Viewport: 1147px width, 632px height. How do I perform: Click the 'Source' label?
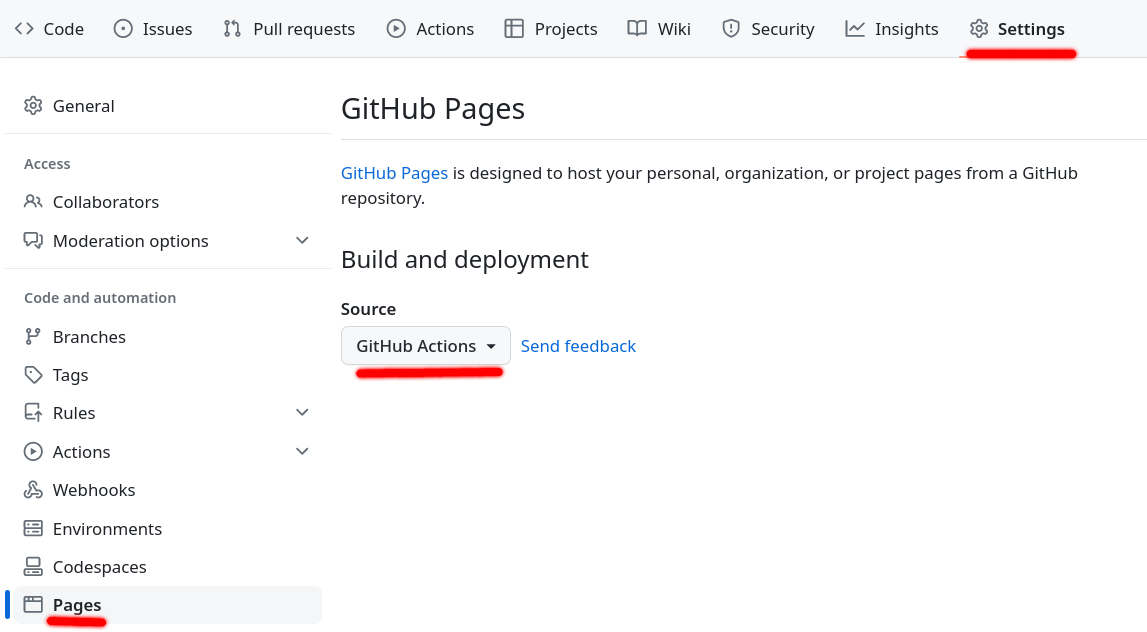(368, 309)
